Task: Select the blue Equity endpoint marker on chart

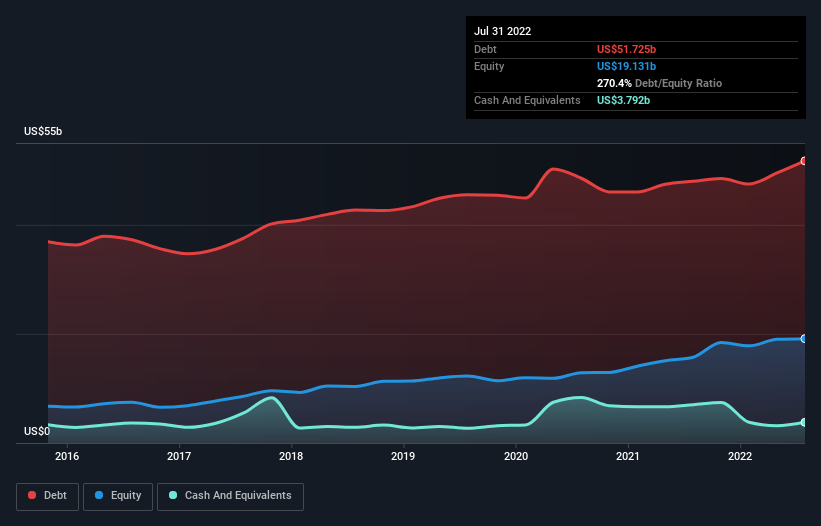Action: (x=804, y=339)
